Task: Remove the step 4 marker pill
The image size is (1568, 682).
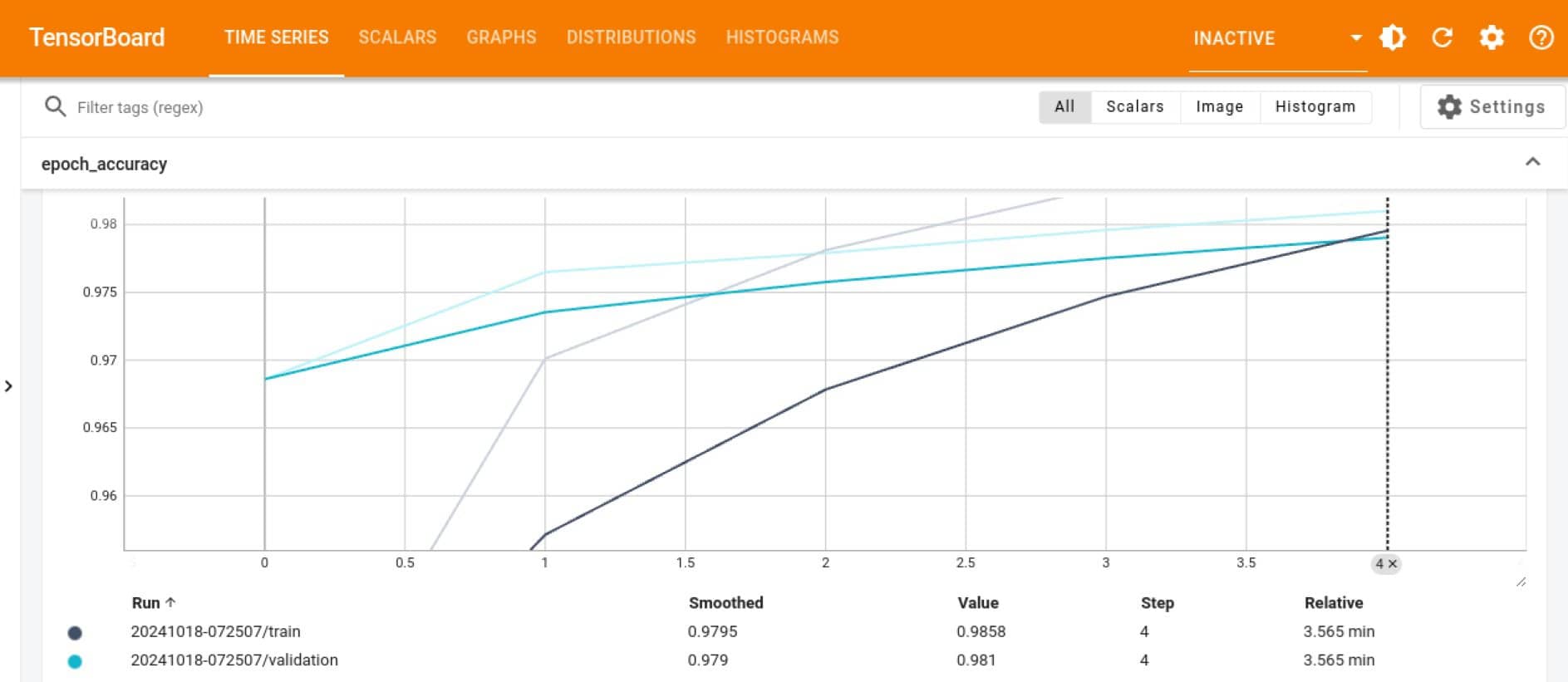Action: click(1393, 564)
